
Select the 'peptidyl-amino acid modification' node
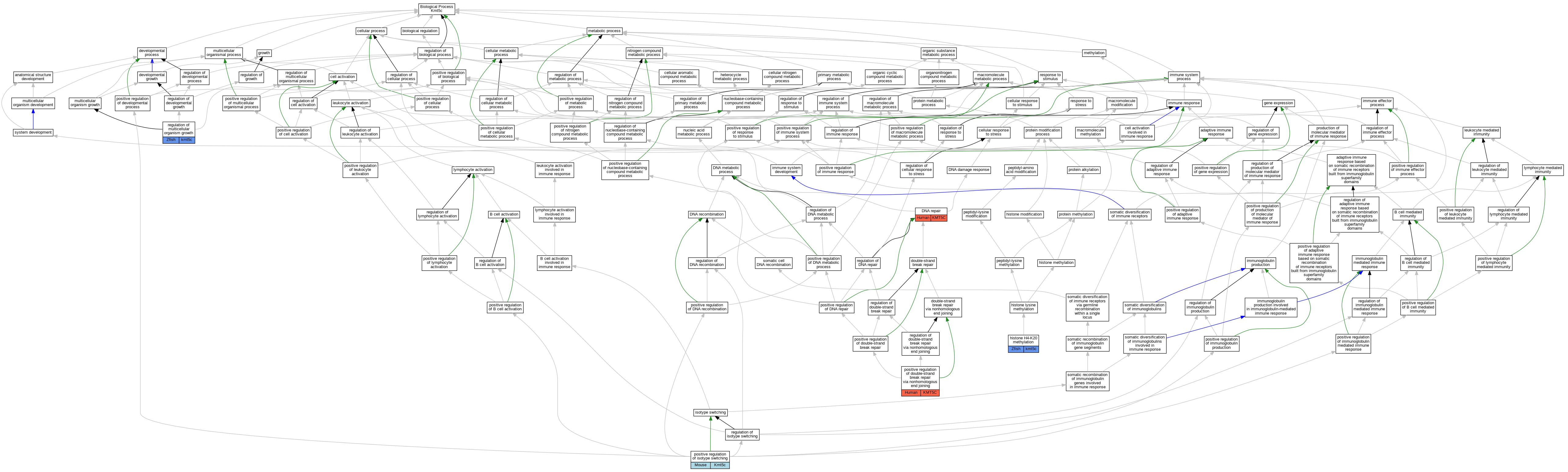tap(1021, 170)
